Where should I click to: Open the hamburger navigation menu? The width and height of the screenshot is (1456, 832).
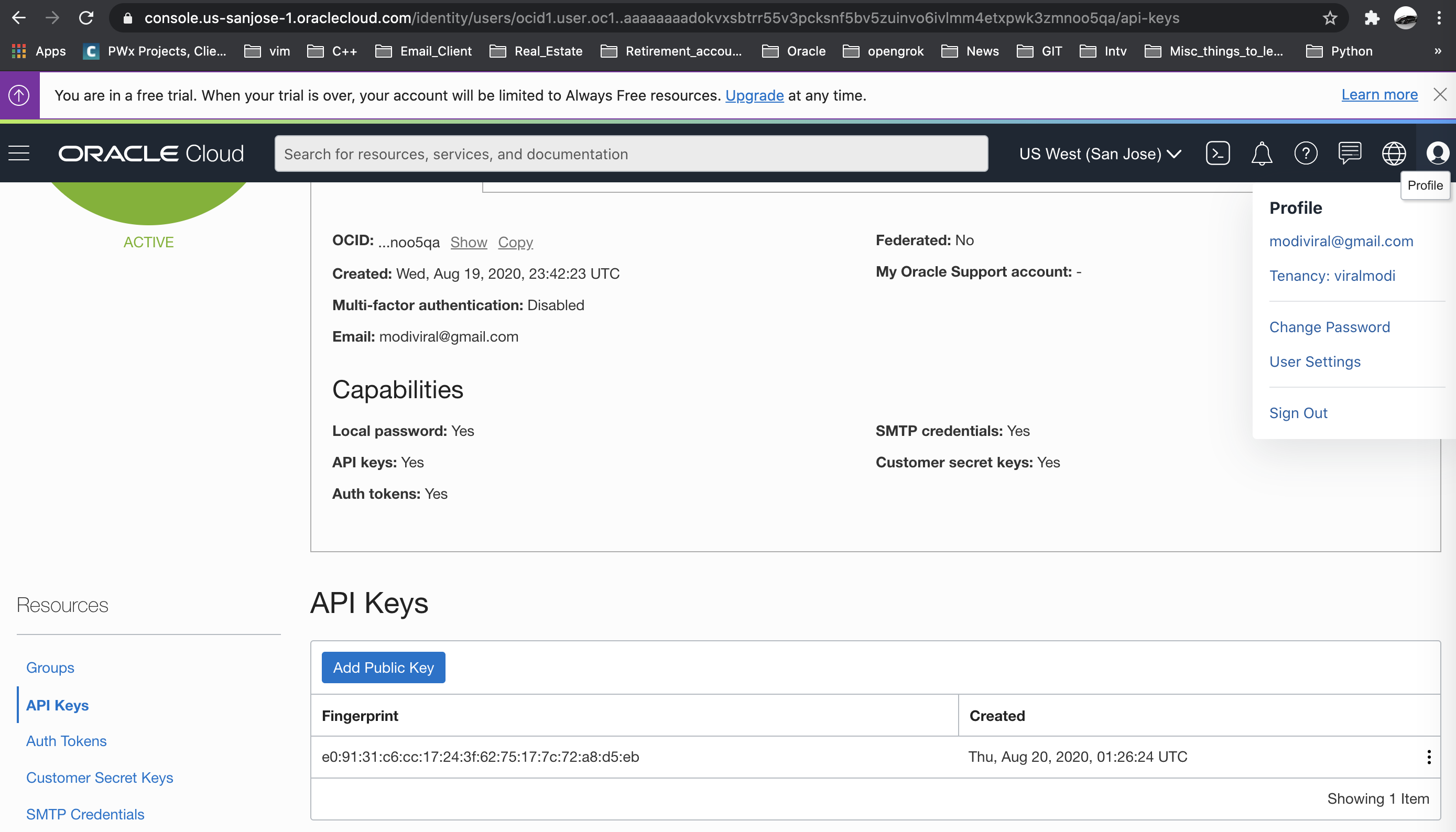point(19,153)
